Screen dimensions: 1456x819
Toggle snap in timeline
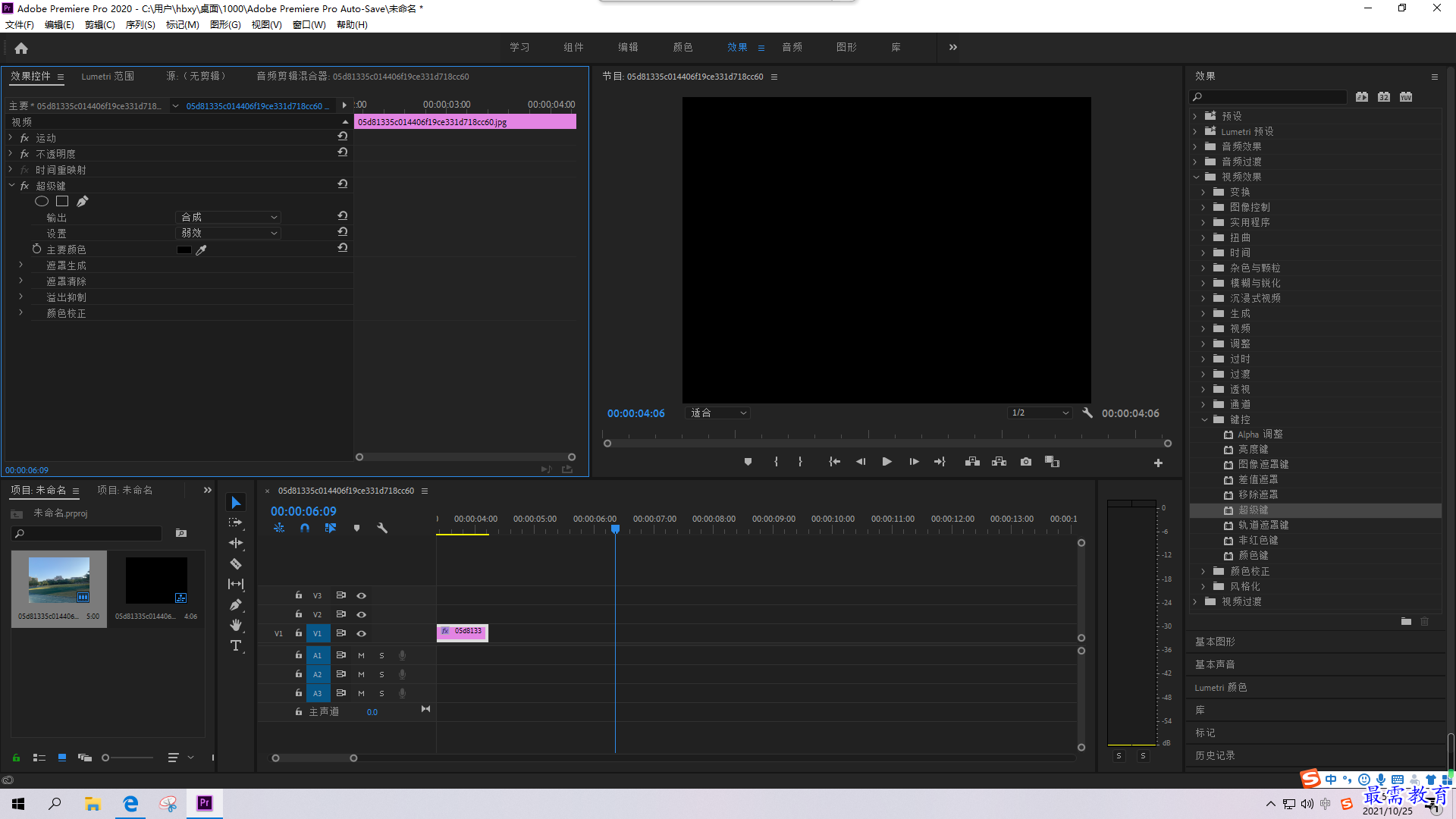coord(305,528)
